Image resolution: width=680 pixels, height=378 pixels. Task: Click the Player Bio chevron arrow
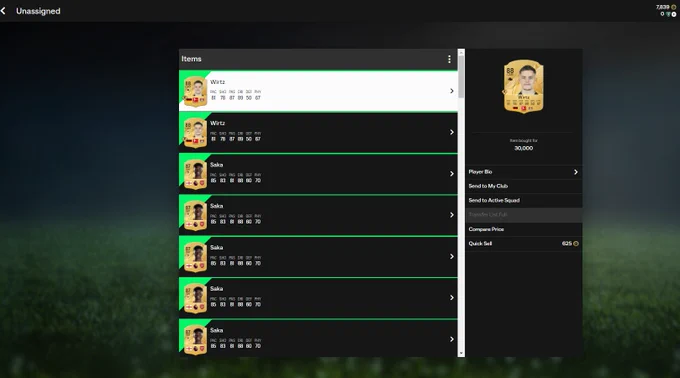(x=575, y=172)
